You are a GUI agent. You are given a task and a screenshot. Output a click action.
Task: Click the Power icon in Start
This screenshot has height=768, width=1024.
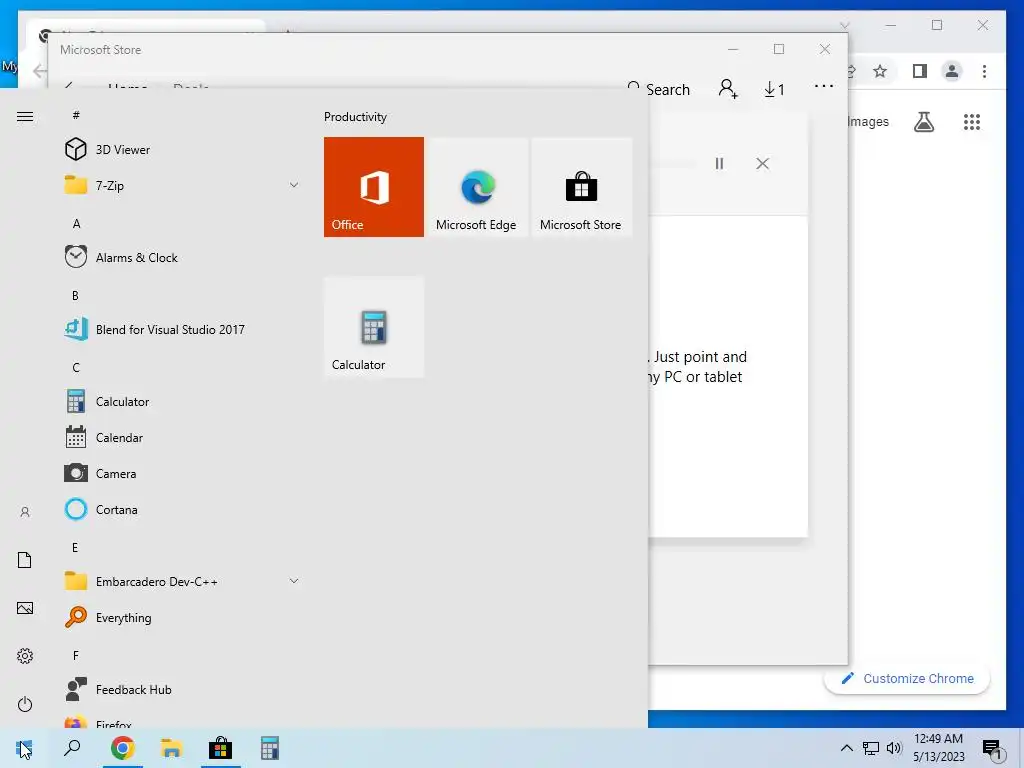point(25,704)
